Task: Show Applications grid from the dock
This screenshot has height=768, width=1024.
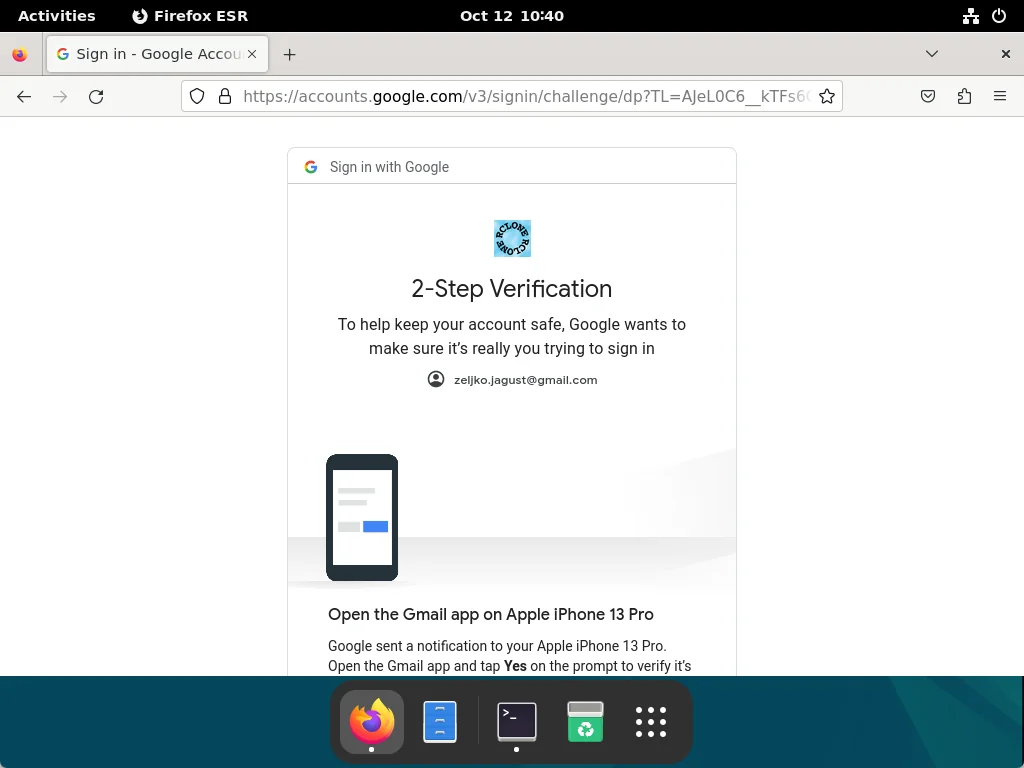Action: point(651,722)
